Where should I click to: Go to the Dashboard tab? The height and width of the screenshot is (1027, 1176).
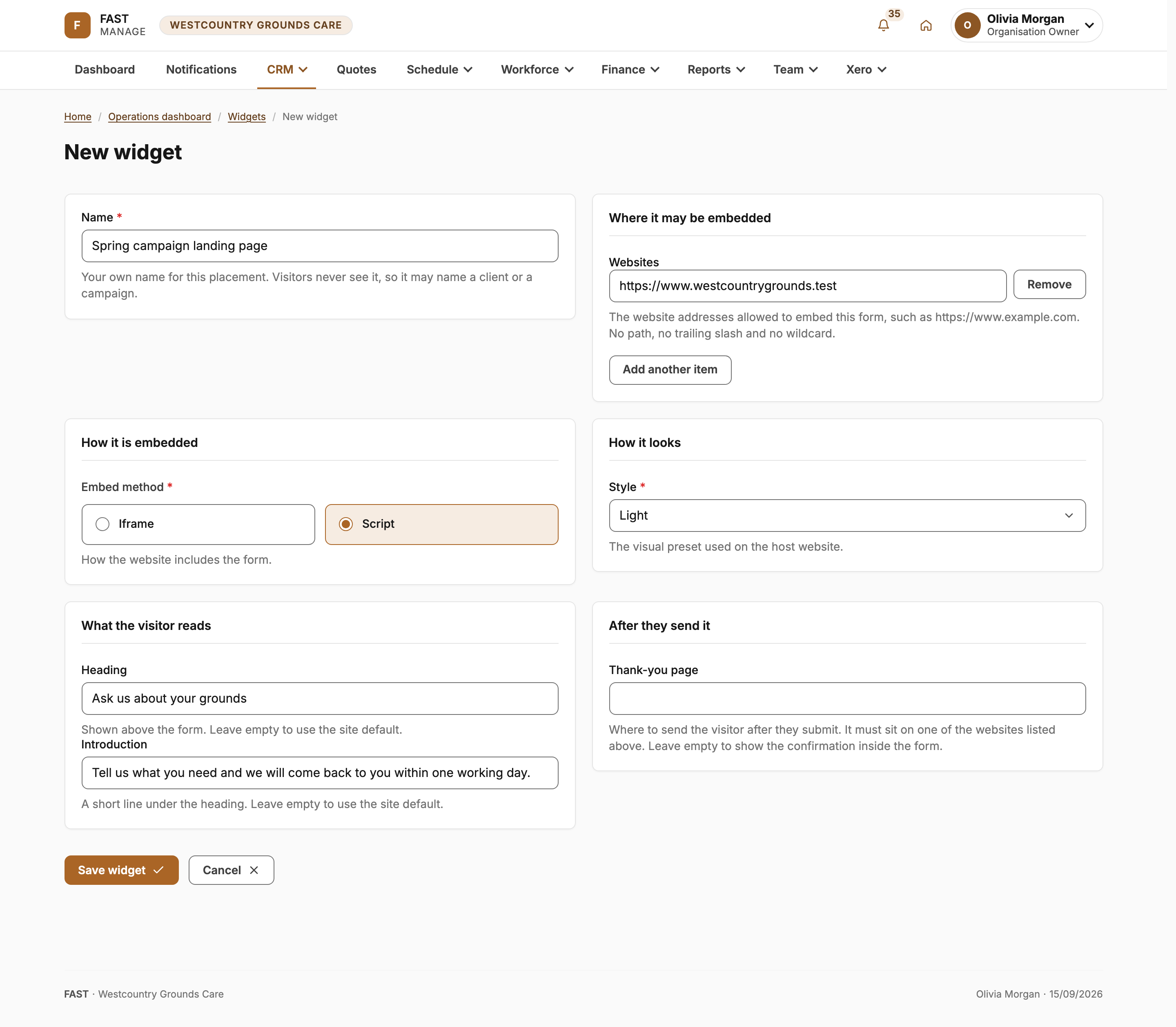pos(105,69)
